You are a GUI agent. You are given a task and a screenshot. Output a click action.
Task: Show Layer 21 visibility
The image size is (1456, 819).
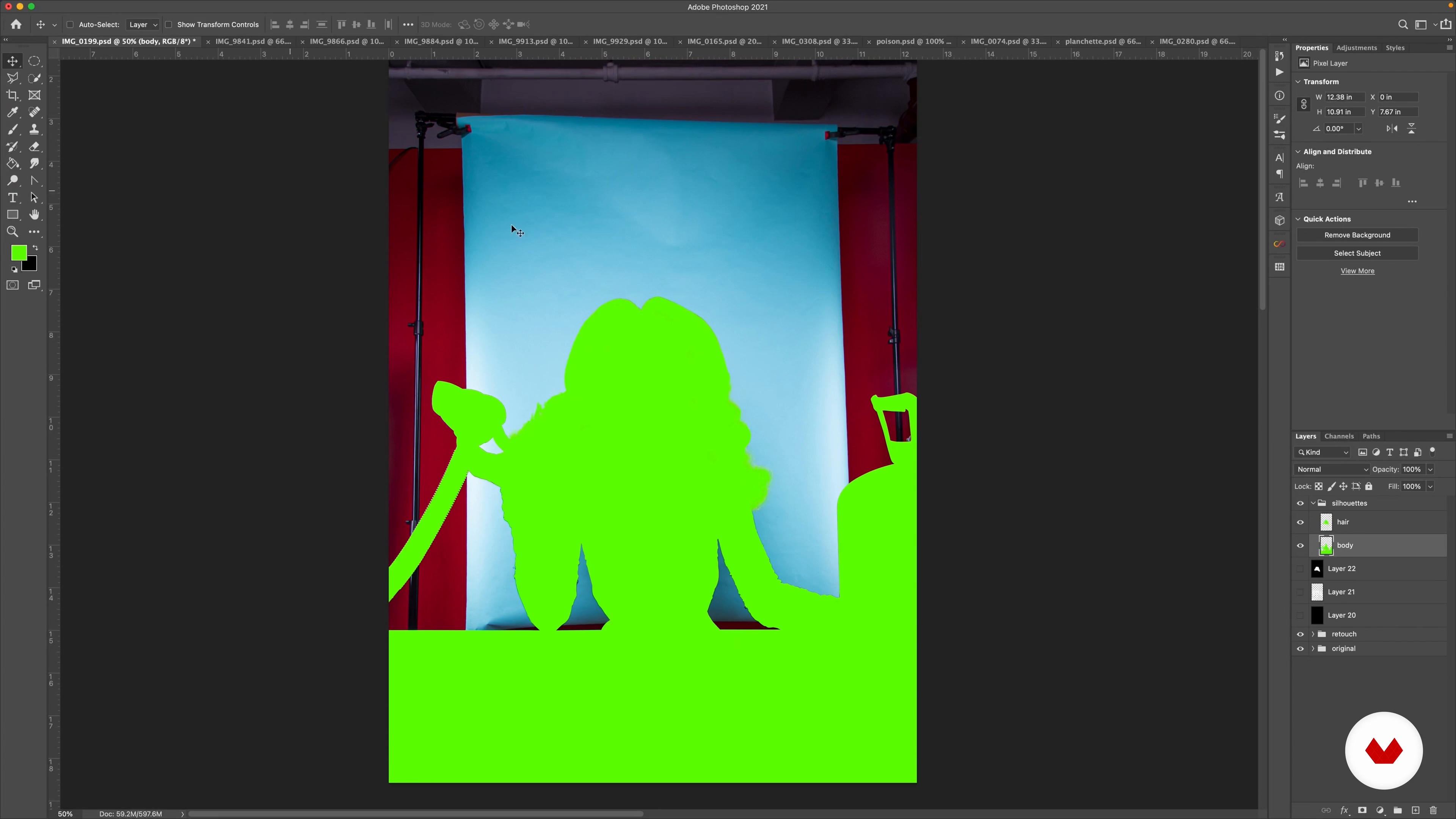(x=1301, y=592)
